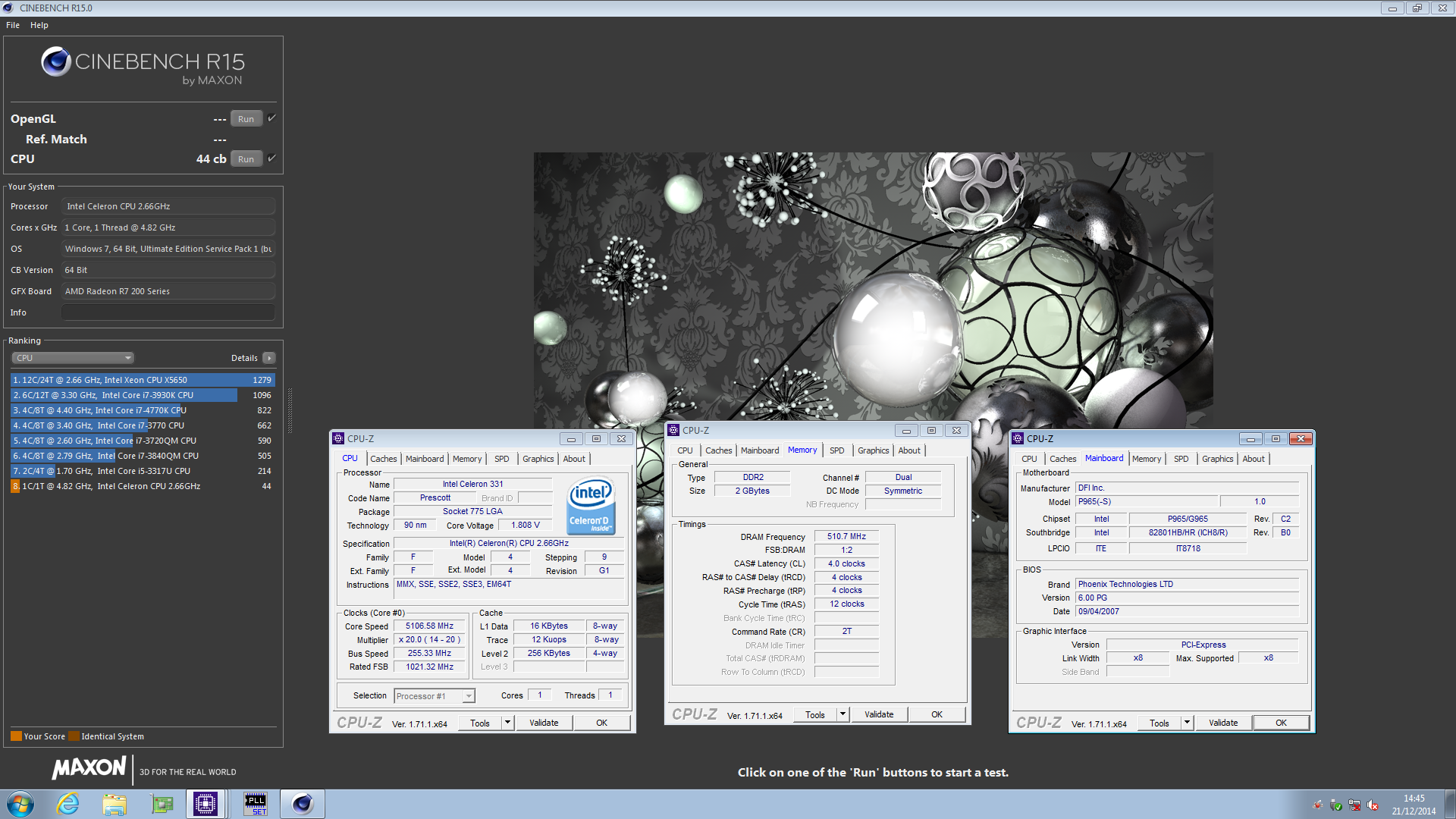Click the DRAM Frequency value 510.7 MHz
The image size is (1456, 819).
tap(846, 536)
